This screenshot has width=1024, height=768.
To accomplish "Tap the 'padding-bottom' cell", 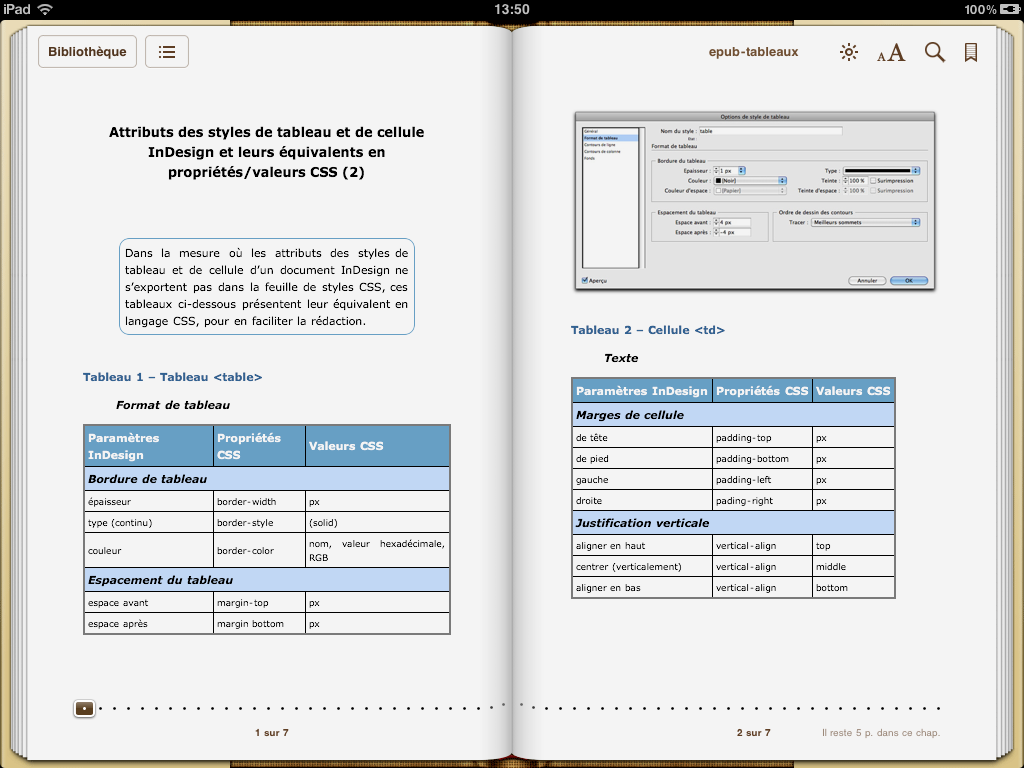I will pyautogui.click(x=762, y=458).
